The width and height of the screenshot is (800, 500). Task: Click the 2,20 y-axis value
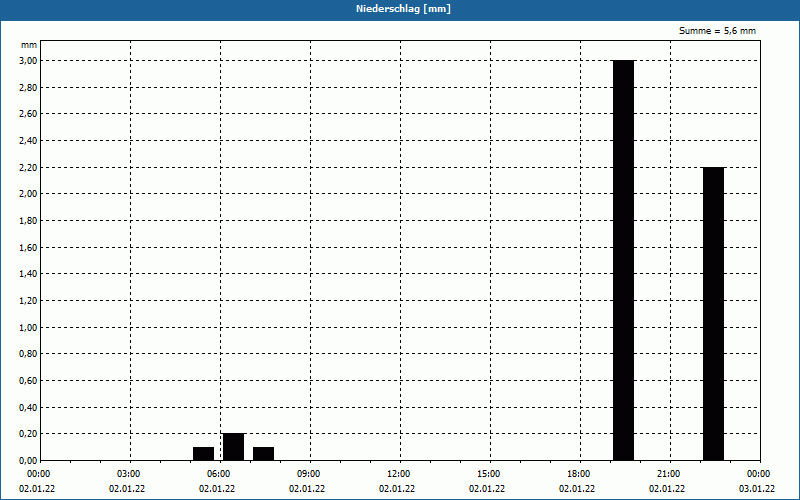click(x=28, y=167)
